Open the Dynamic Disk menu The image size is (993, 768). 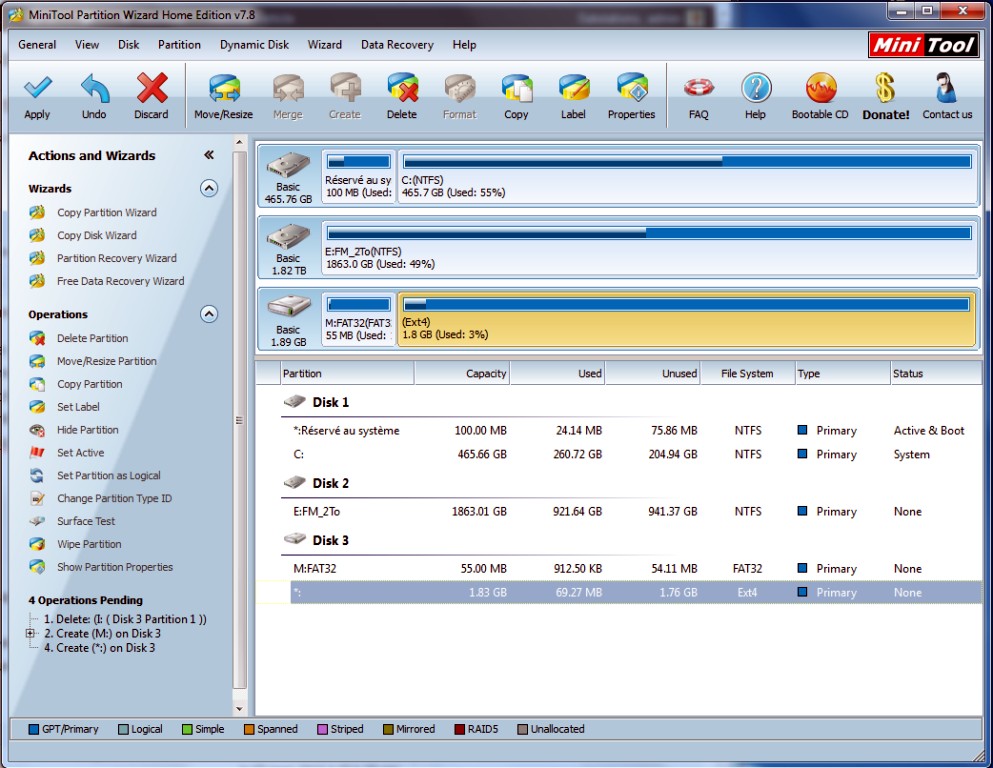click(254, 45)
